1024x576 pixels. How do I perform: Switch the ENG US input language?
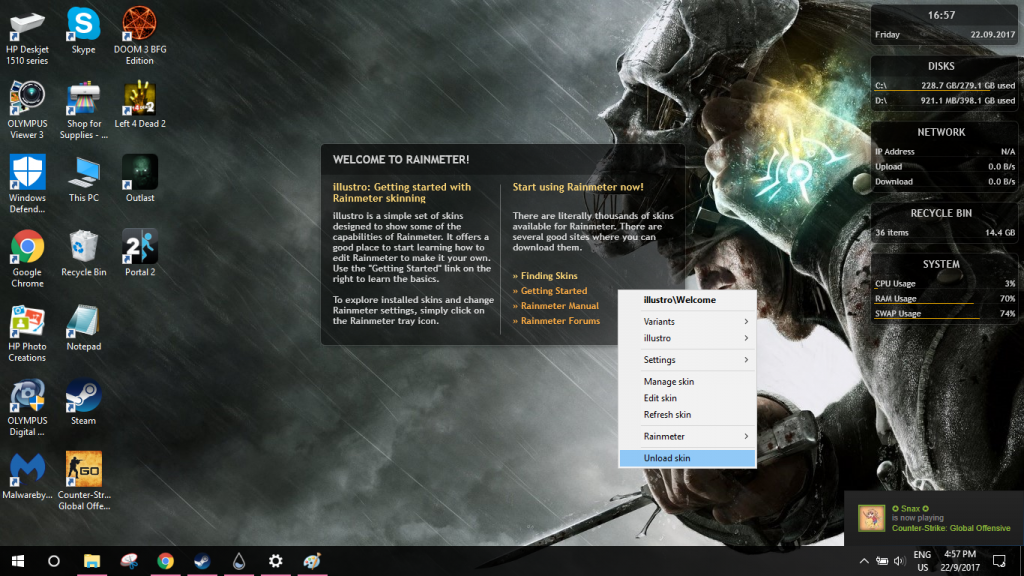coord(922,561)
